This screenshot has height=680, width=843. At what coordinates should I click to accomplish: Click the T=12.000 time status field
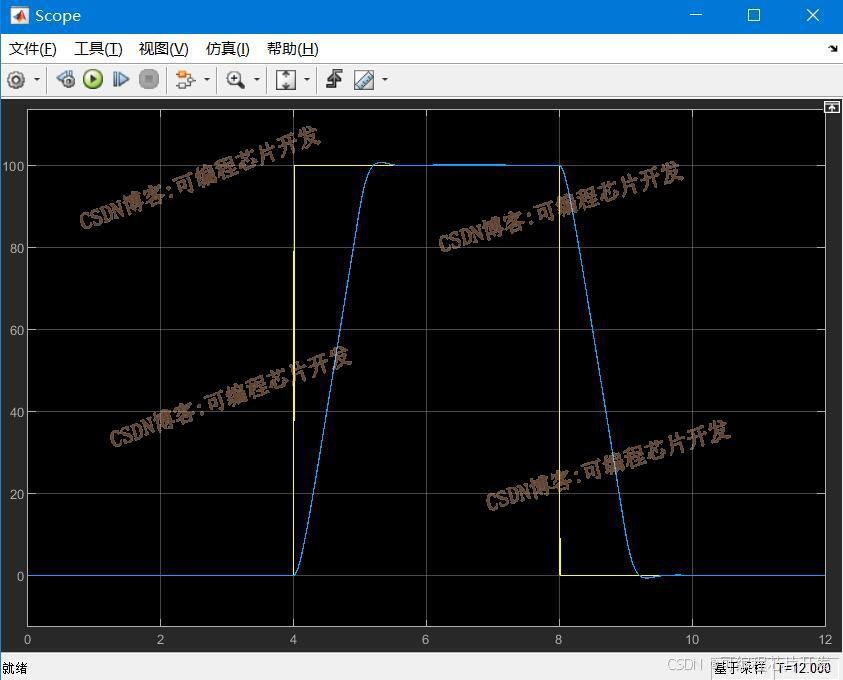click(803, 668)
